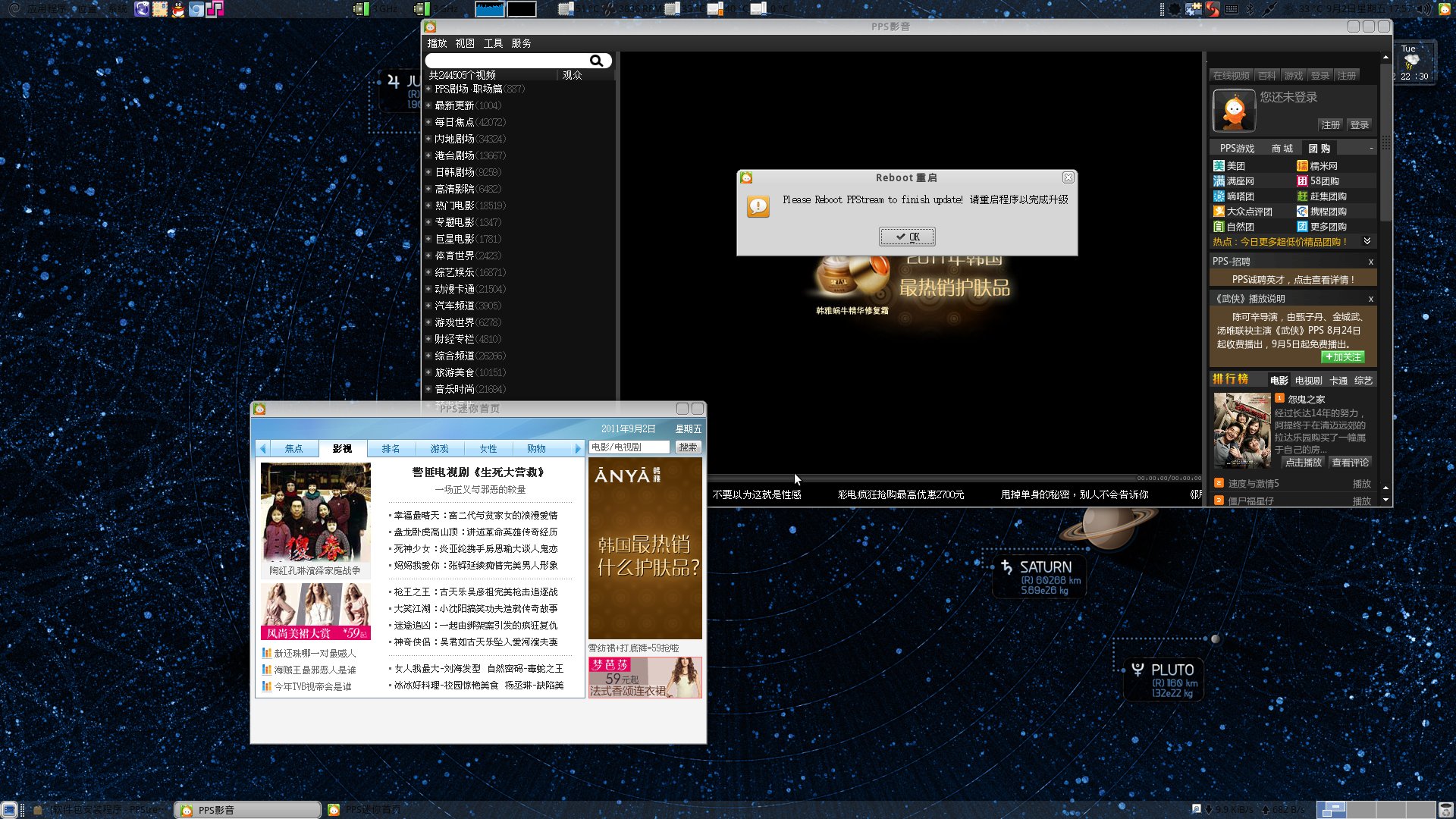This screenshot has width=1456, height=819.
Task: Open the 携程团购 site
Action: 1322,212
